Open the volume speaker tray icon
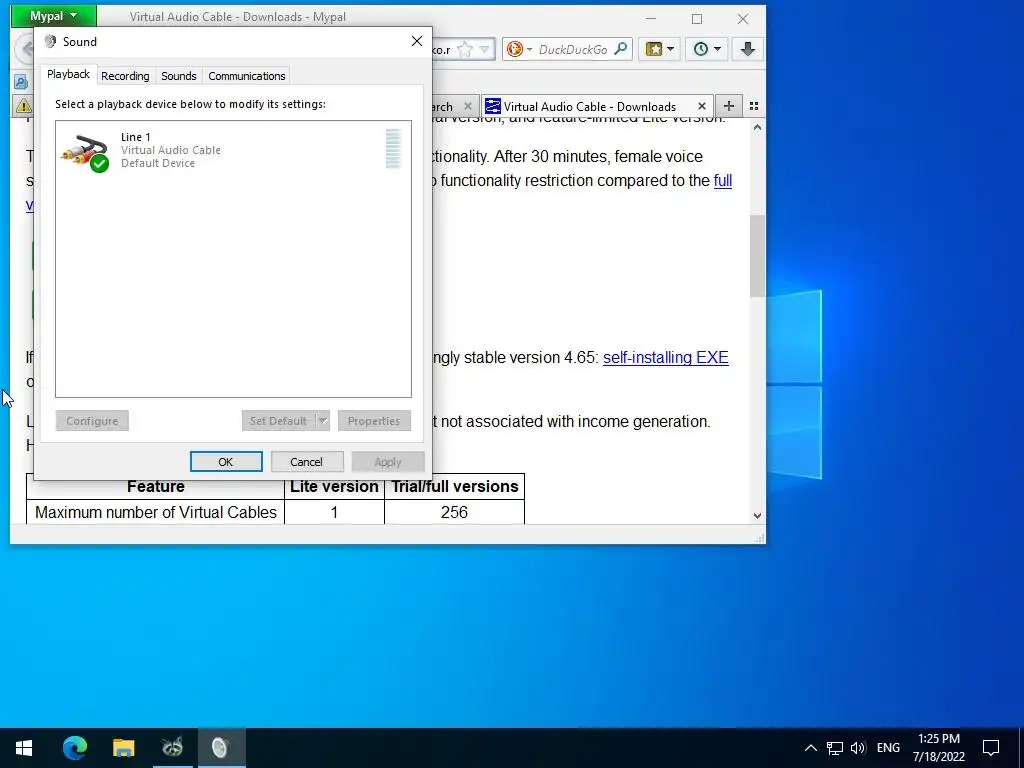Image resolution: width=1024 pixels, height=768 pixels. click(858, 748)
